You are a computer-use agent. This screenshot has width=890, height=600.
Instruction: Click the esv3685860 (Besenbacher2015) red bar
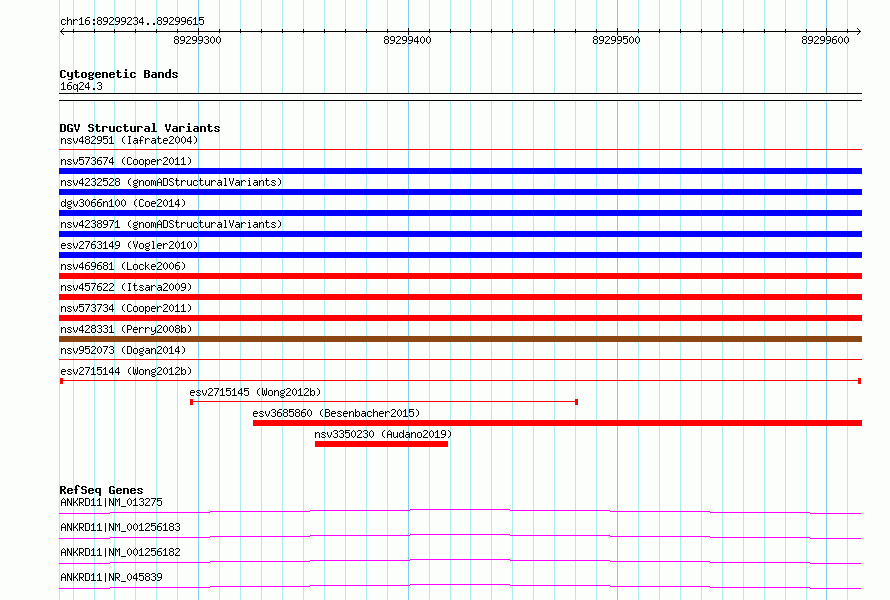pyautogui.click(x=557, y=423)
